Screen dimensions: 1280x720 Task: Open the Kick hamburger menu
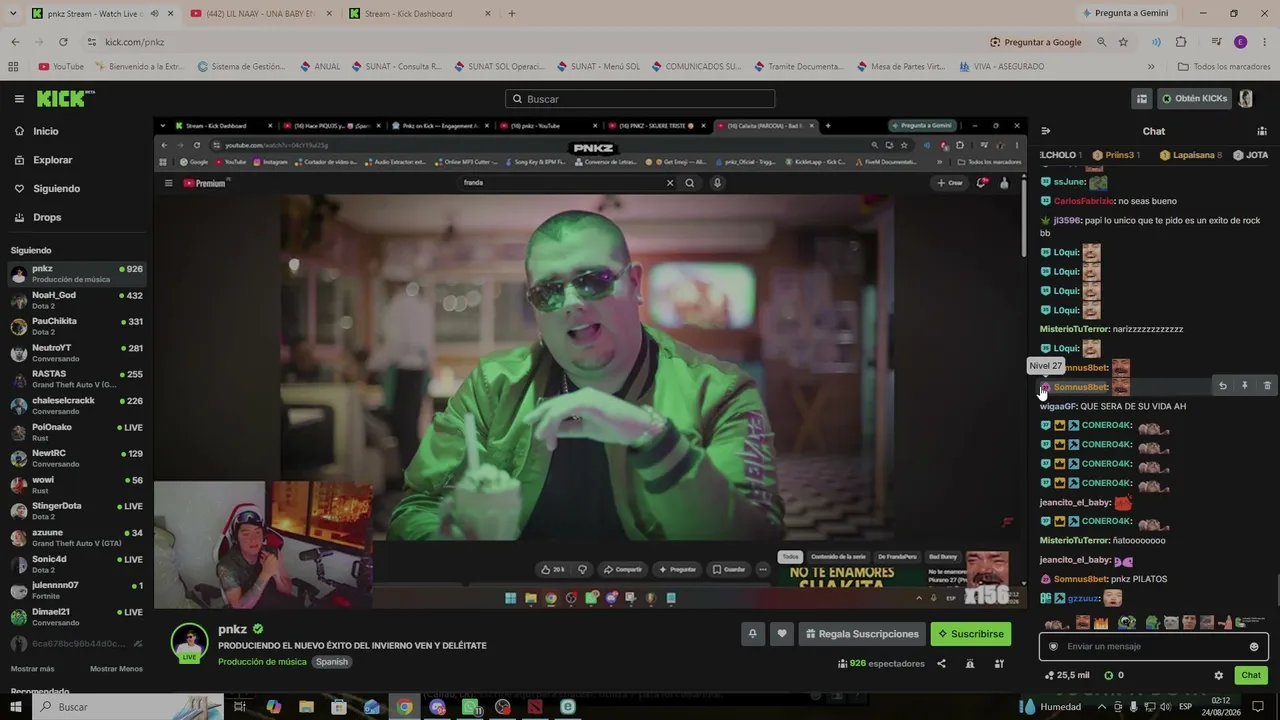point(19,99)
